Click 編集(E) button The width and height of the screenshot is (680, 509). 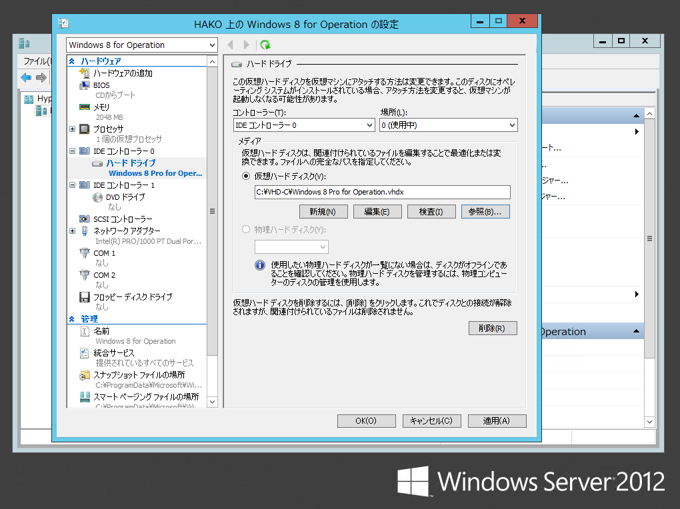click(x=377, y=212)
